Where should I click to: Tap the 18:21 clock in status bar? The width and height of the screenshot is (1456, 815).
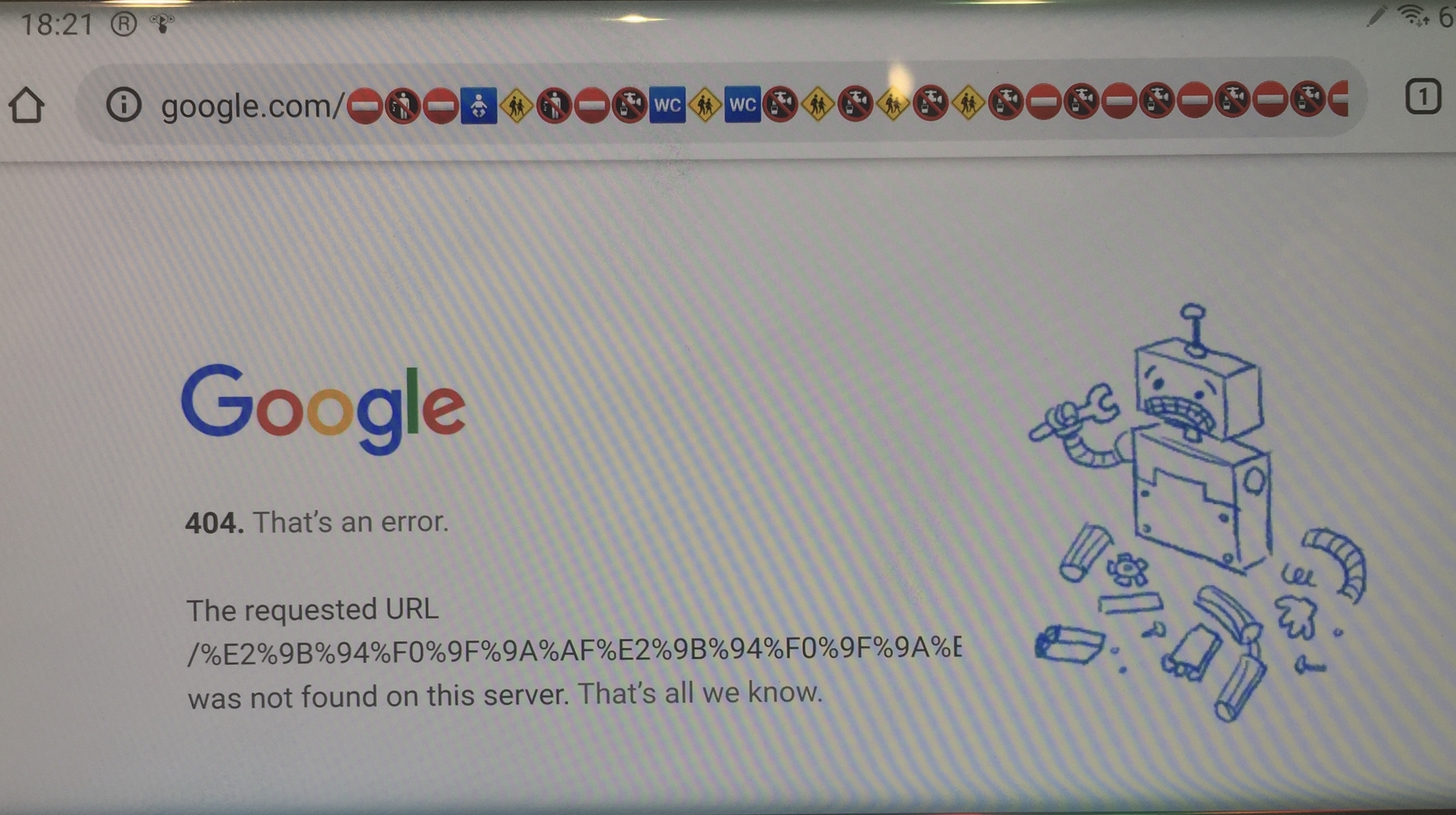click(x=57, y=25)
